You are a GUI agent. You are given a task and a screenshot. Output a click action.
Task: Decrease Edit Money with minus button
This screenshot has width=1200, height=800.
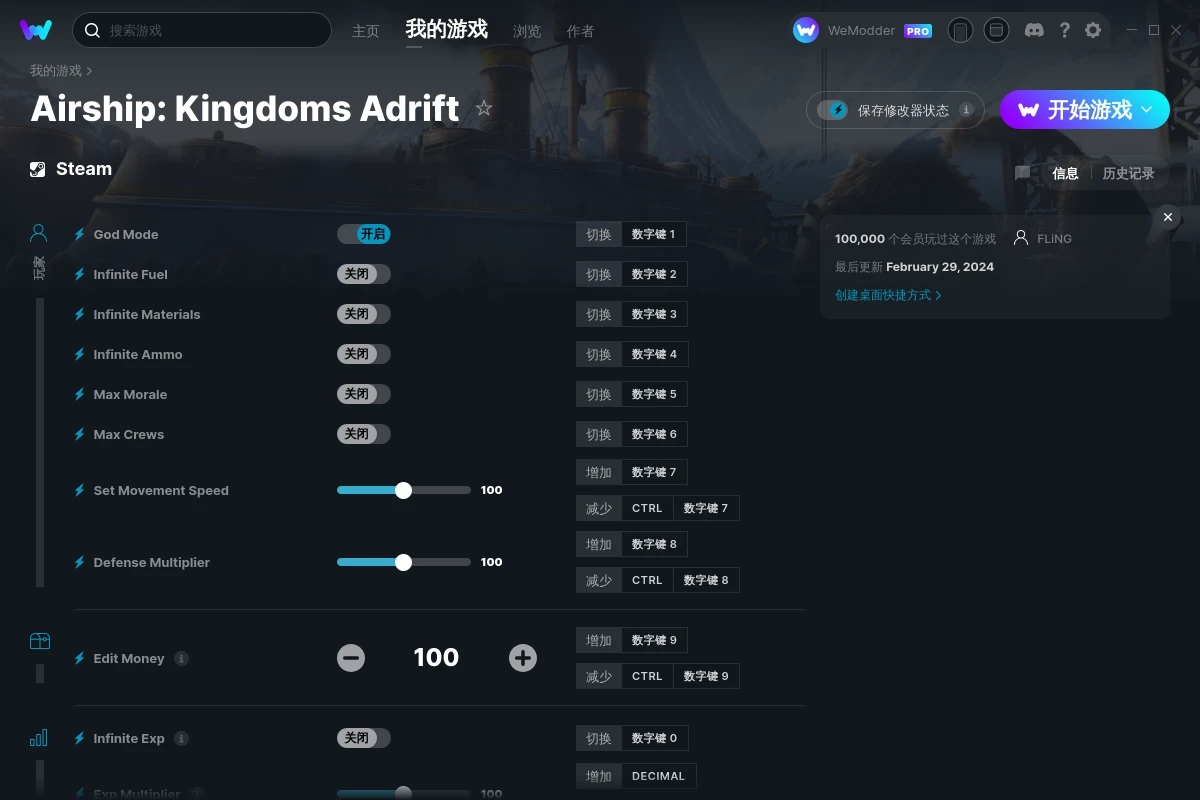[351, 658]
